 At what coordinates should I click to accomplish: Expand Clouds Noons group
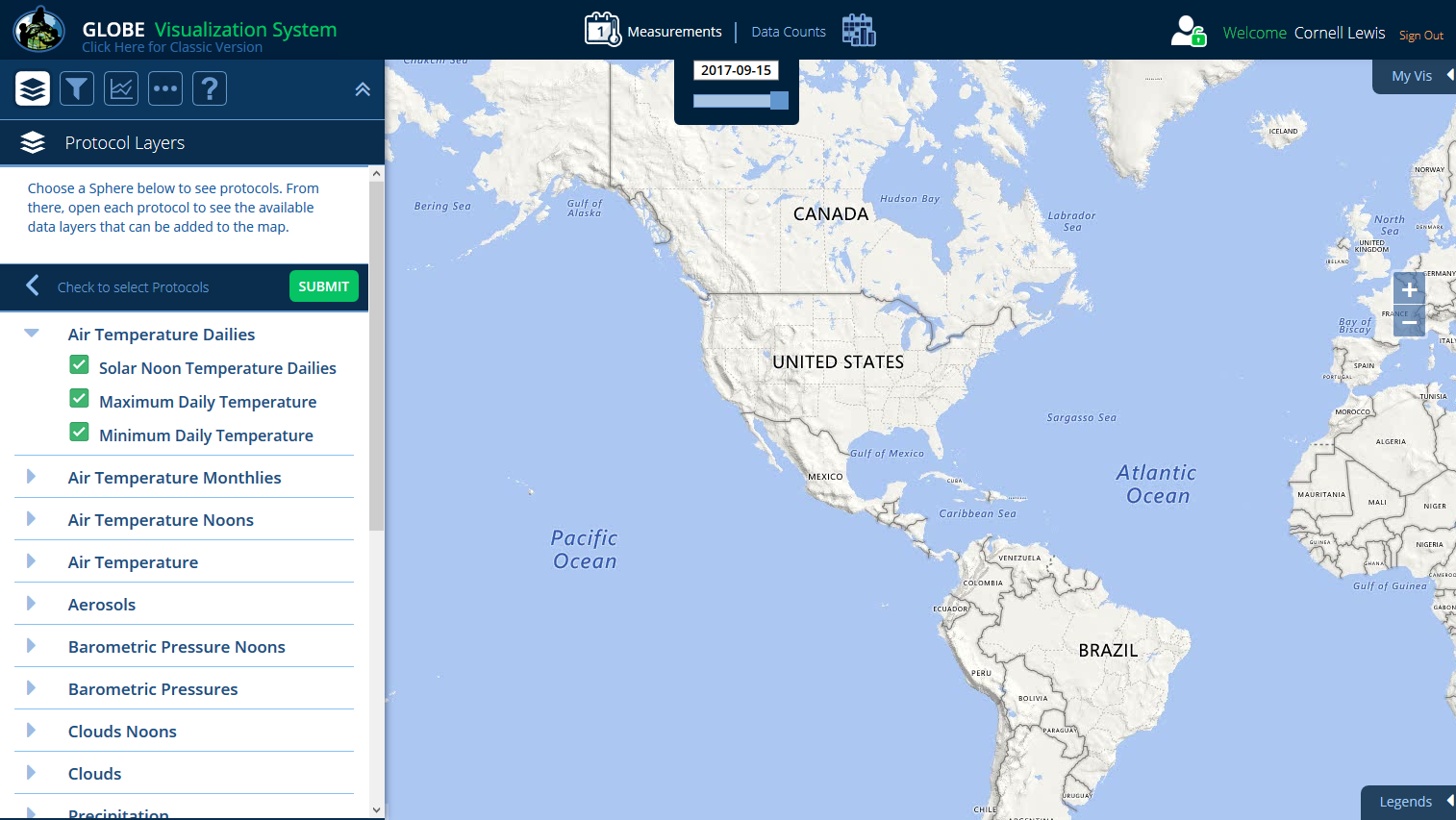click(31, 731)
